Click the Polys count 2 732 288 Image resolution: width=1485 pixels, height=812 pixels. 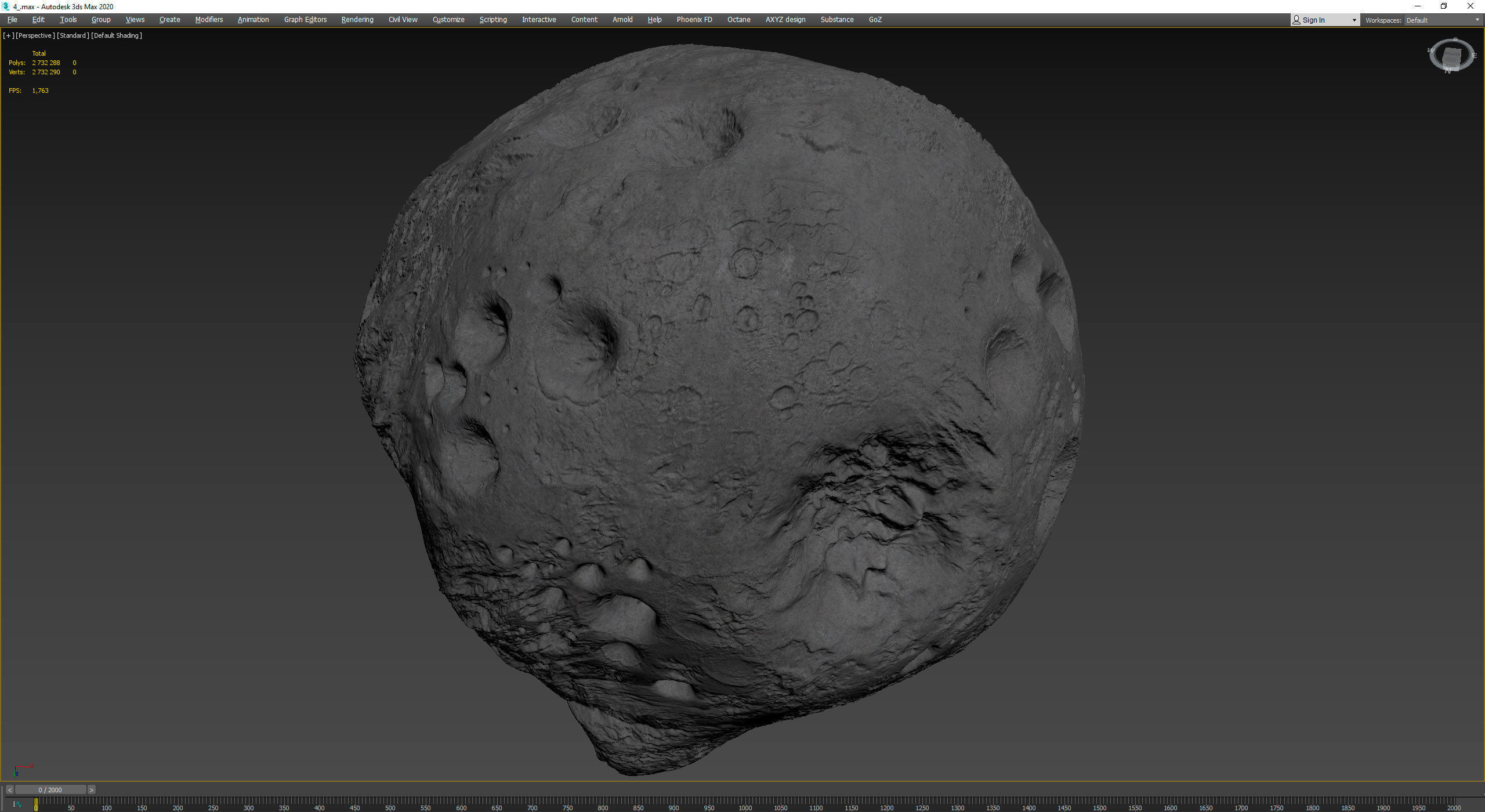pyautogui.click(x=46, y=63)
